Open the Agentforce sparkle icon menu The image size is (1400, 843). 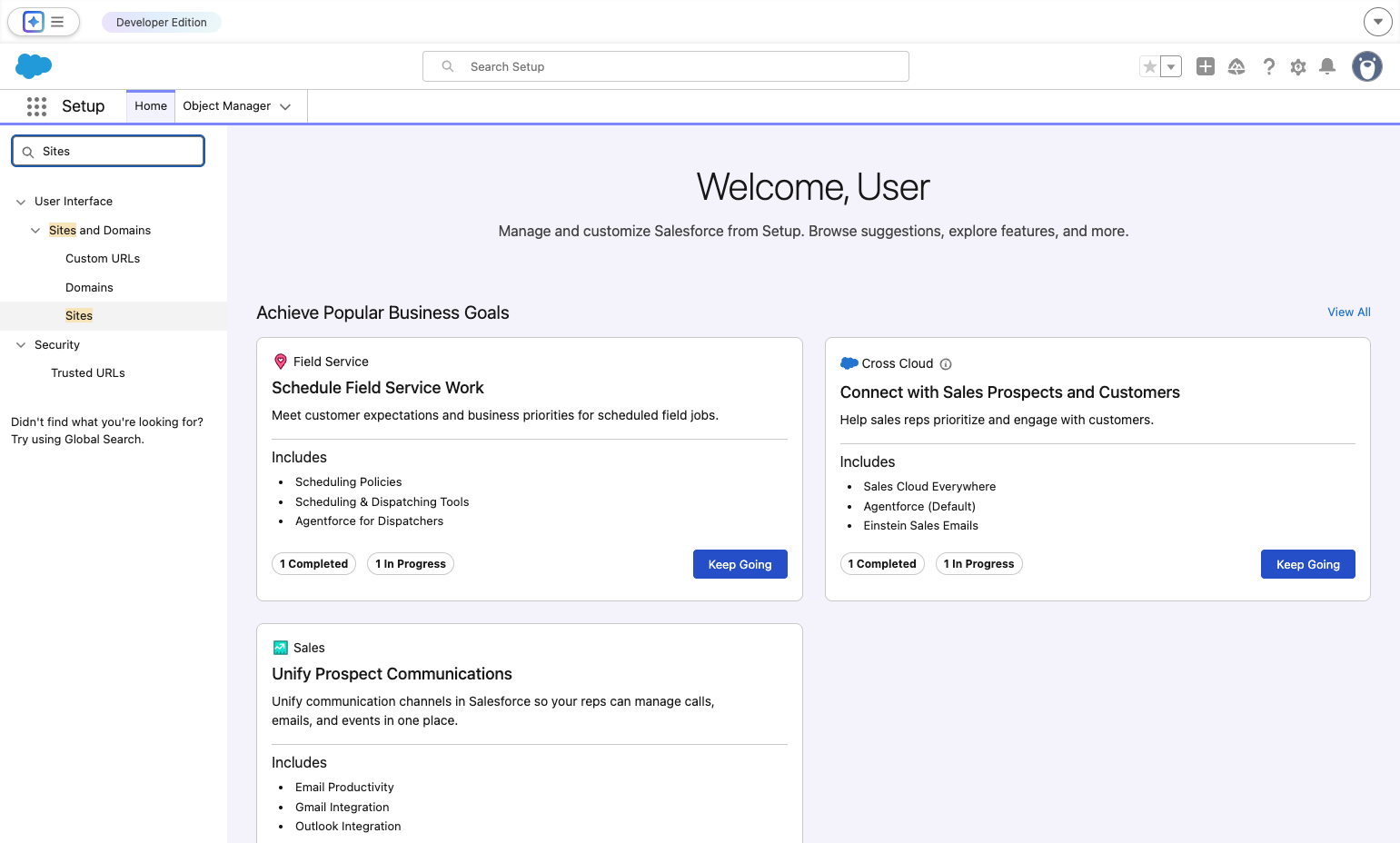[34, 22]
